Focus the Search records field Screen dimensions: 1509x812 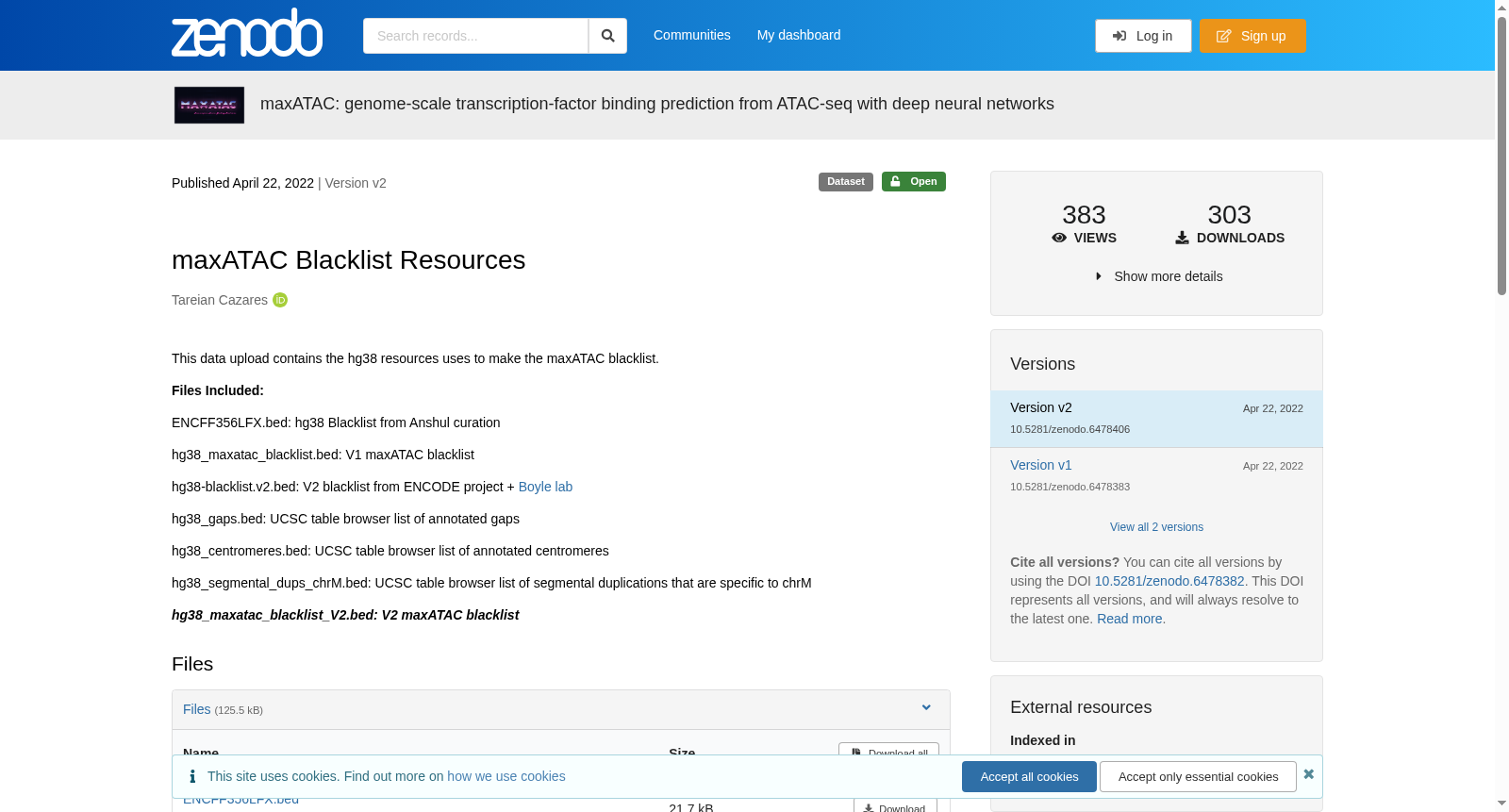point(475,36)
